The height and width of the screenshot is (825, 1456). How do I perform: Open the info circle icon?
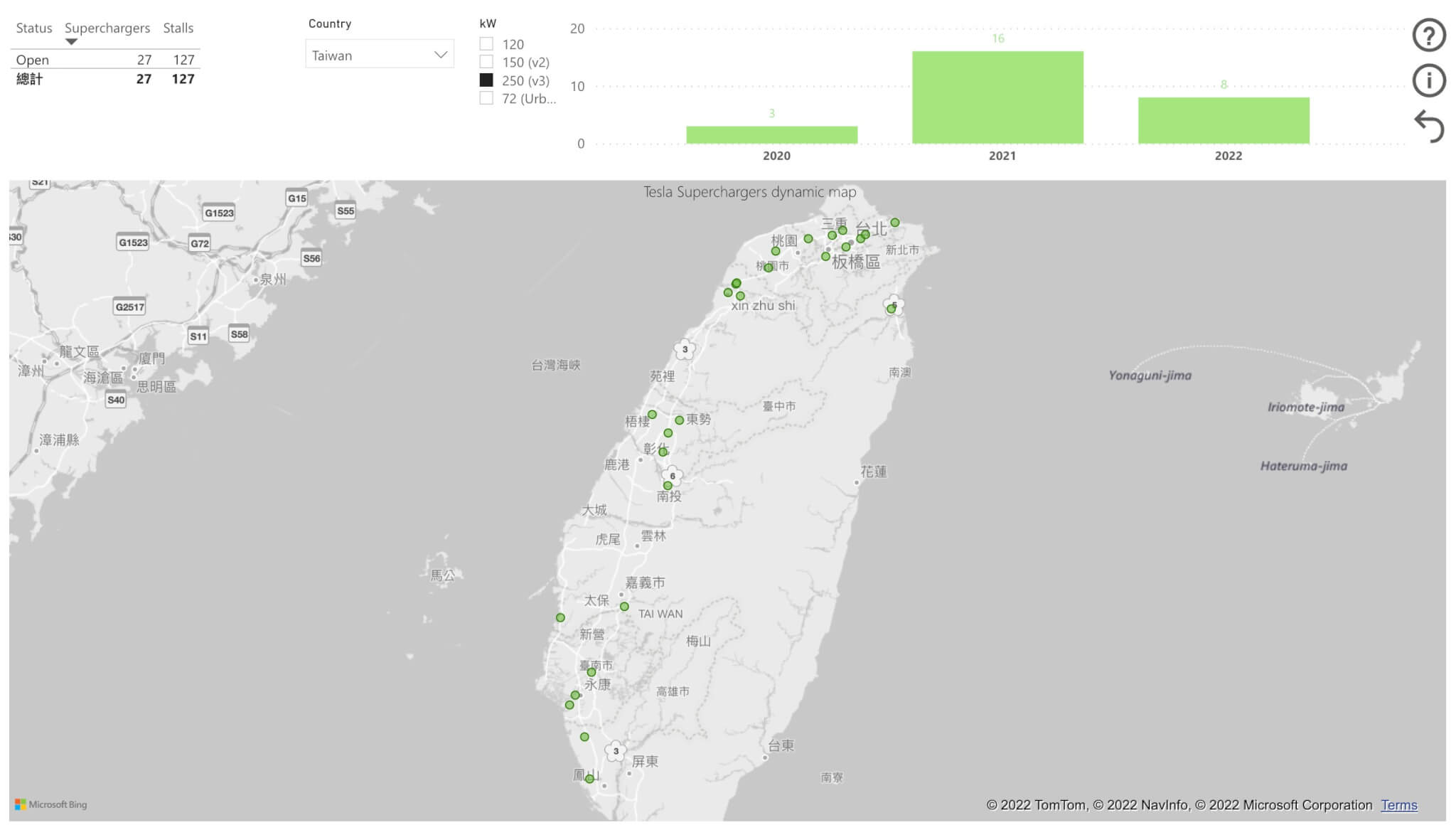pos(1429,80)
